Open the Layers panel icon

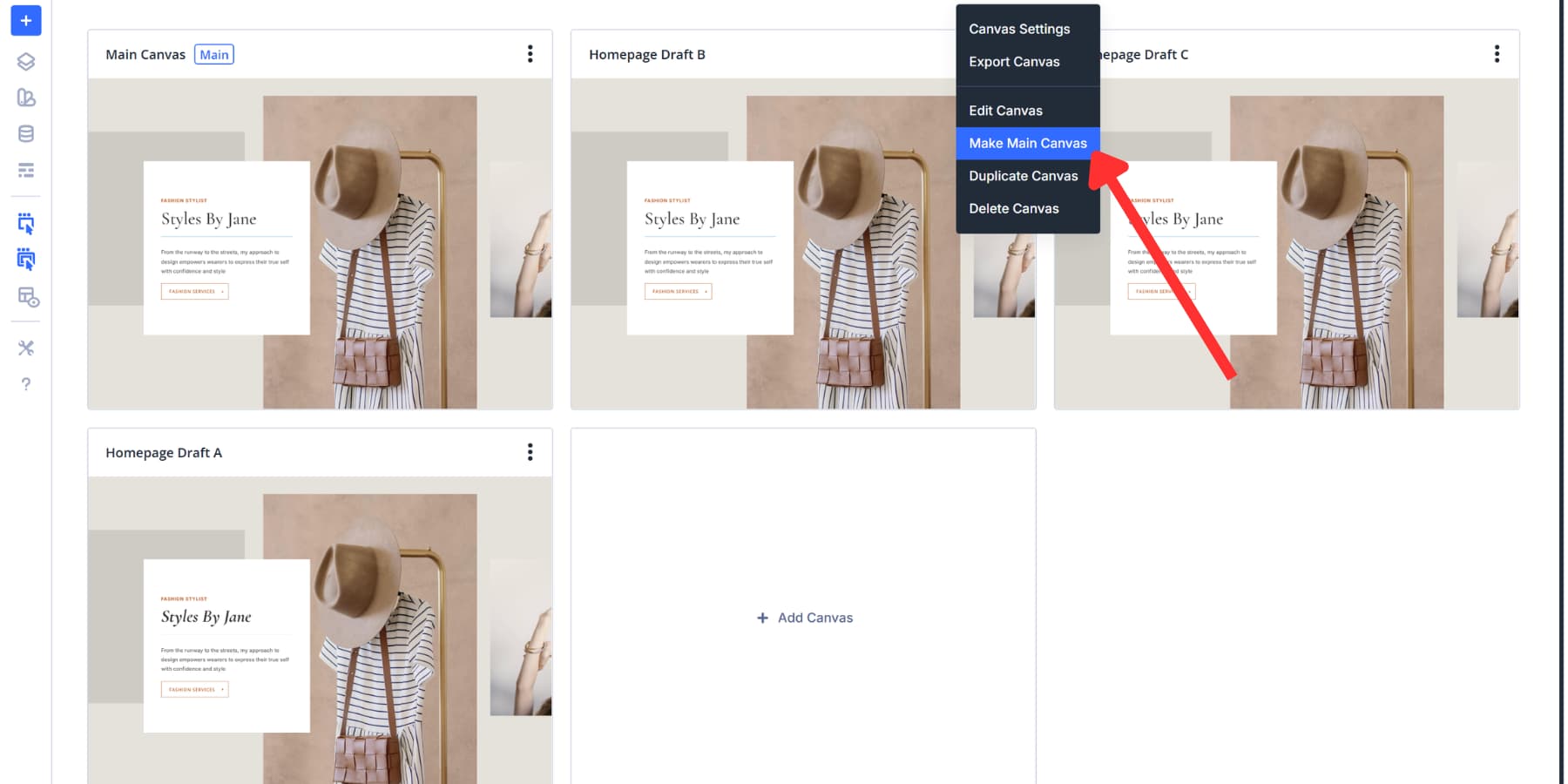pos(26,61)
